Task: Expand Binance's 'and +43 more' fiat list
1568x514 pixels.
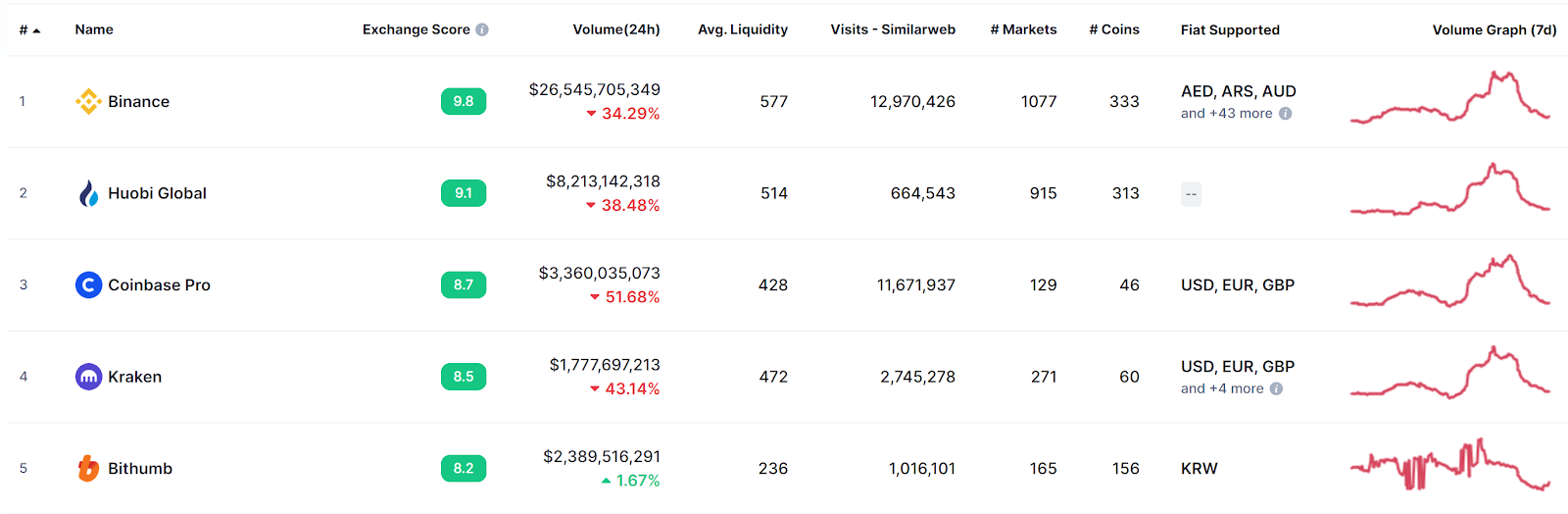Action: point(1226,114)
